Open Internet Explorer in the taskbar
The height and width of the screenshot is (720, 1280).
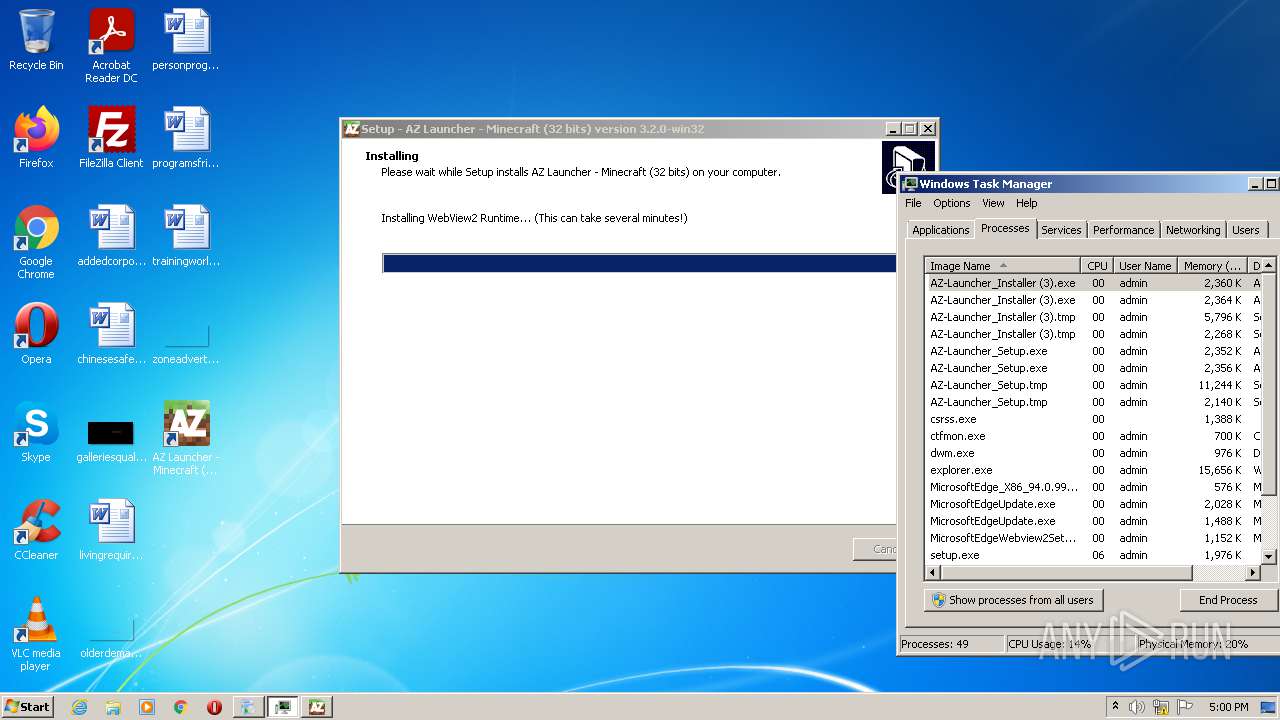79,707
